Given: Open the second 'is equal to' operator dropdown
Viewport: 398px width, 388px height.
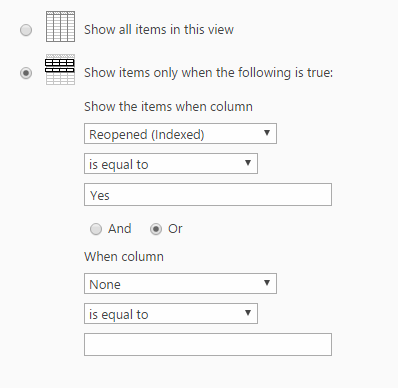Looking at the screenshot, I should point(171,314).
